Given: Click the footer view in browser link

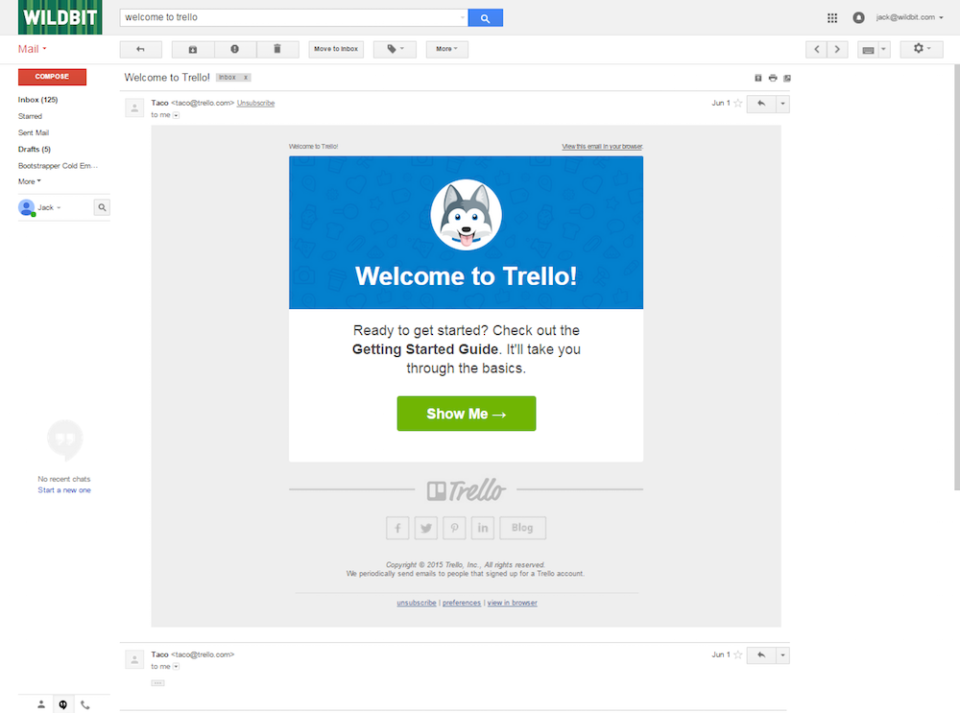Looking at the screenshot, I should pyautogui.click(x=512, y=603).
